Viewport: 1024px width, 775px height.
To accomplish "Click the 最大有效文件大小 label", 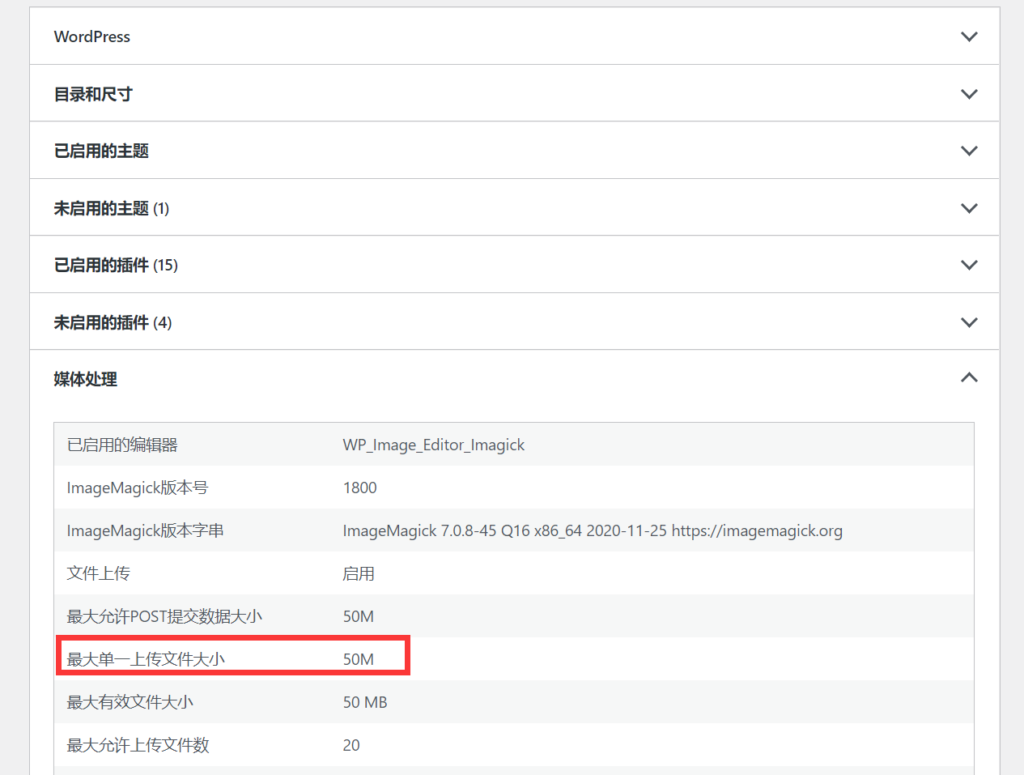I will [x=130, y=703].
